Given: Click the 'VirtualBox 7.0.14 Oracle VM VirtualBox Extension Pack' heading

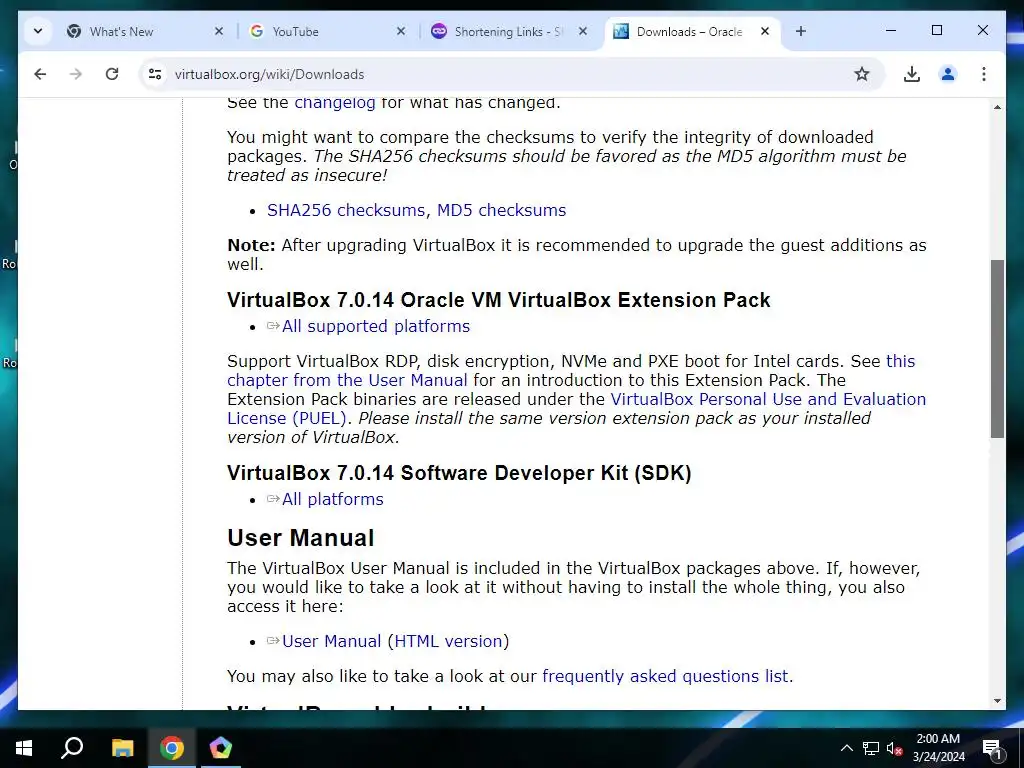Looking at the screenshot, I should [499, 300].
